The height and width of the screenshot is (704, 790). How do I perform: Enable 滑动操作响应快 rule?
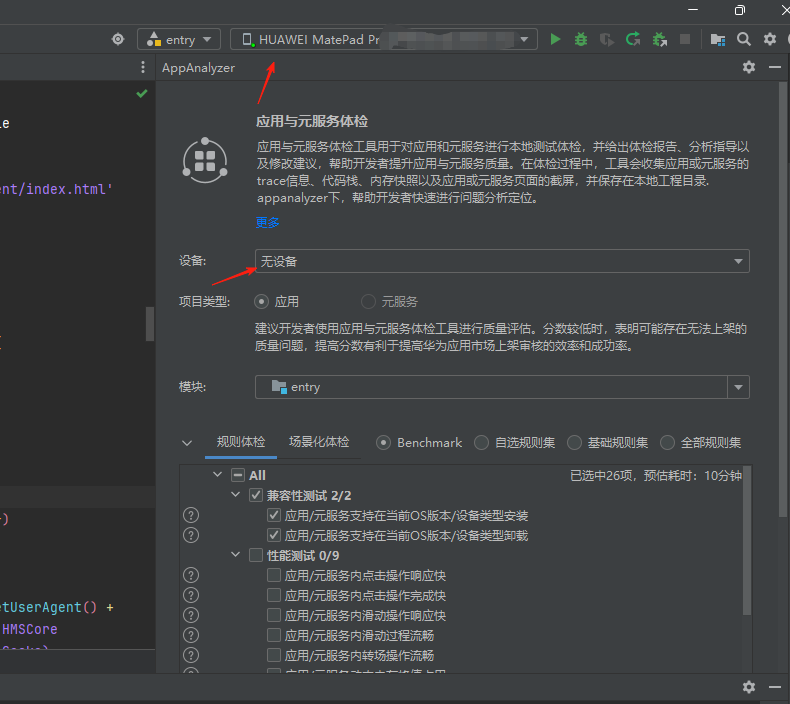(274, 615)
